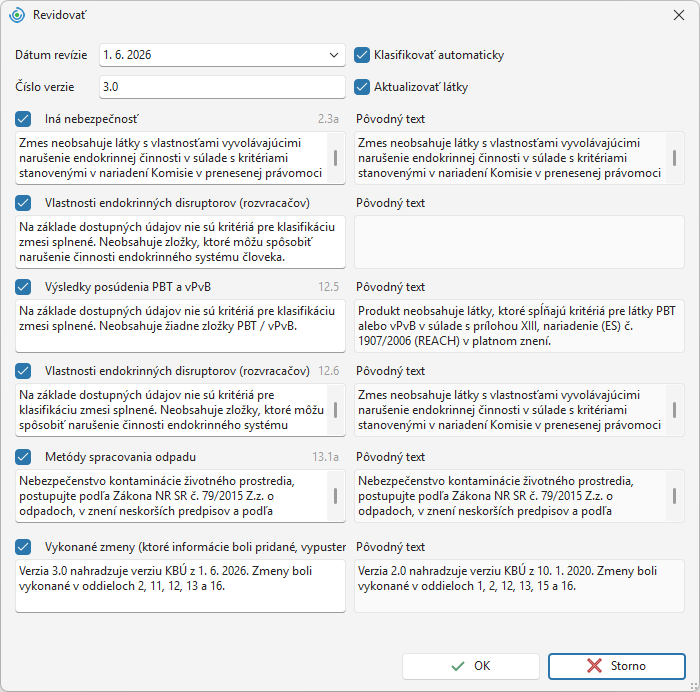Toggle the Aktualizovať látky checkbox
Screen dimensions: 700x692
[x=362, y=87]
